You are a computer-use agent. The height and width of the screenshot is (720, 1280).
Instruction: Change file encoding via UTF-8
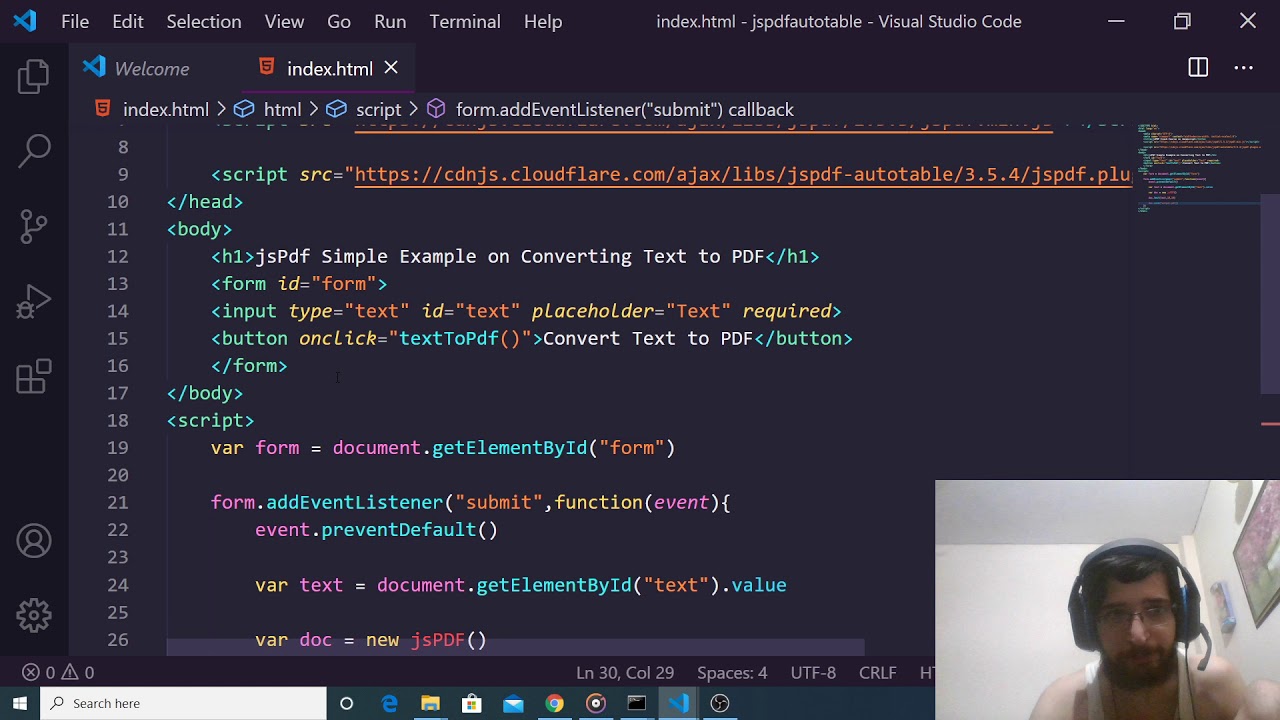[813, 673]
